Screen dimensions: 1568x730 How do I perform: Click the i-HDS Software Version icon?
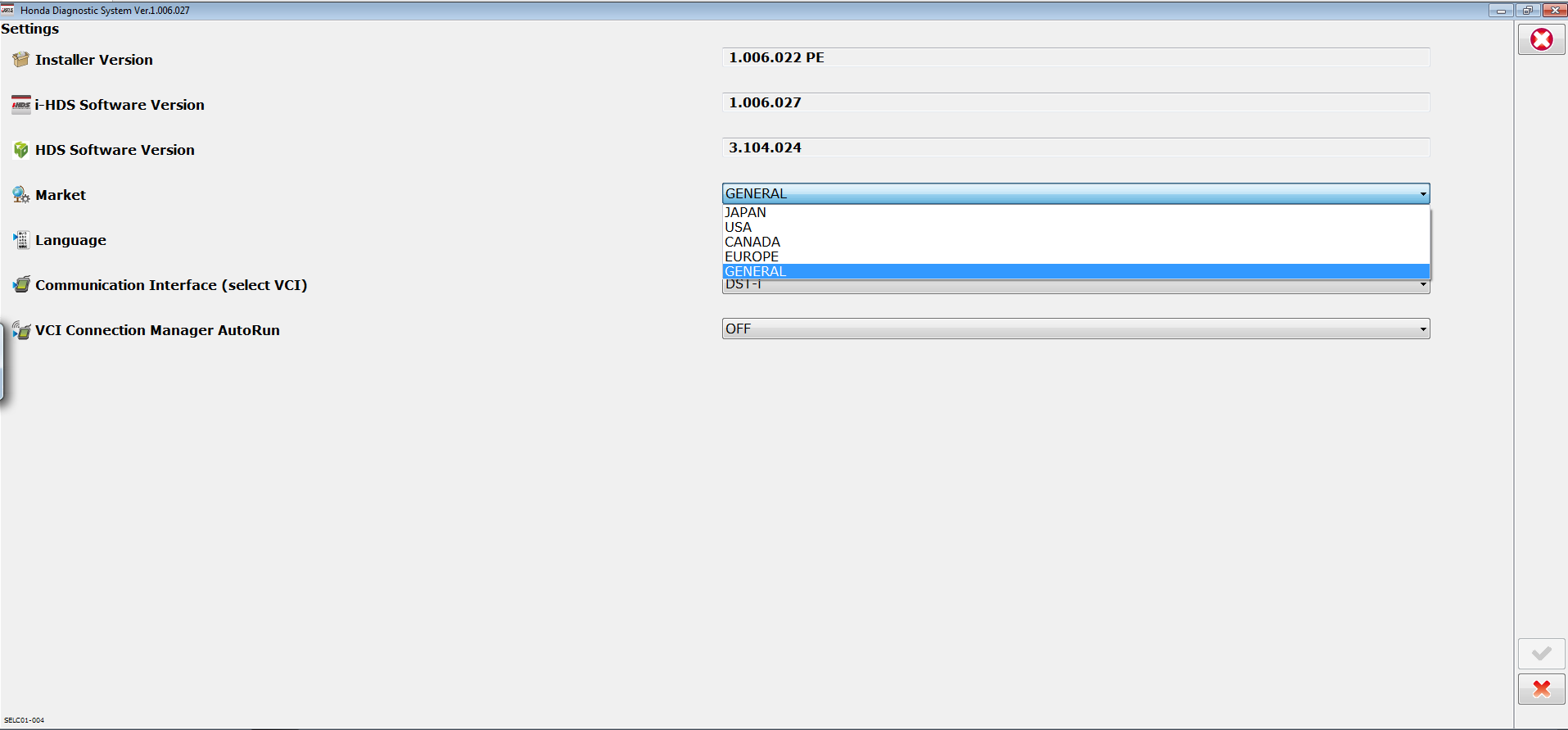click(x=20, y=105)
